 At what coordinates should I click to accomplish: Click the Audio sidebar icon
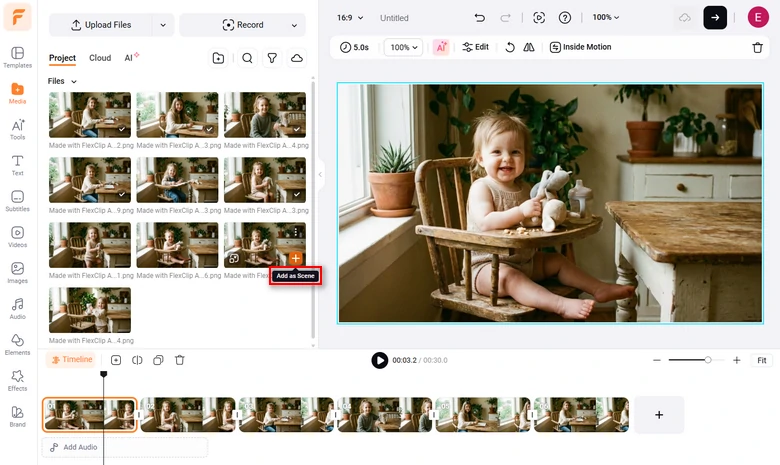click(17, 308)
